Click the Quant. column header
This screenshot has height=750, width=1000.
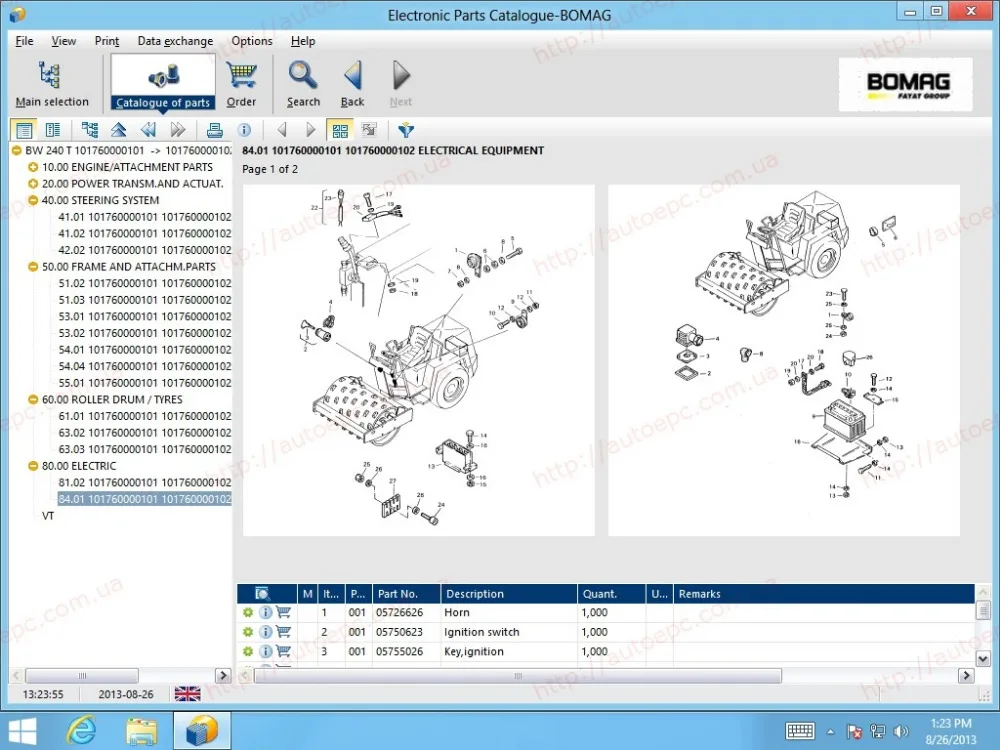point(612,594)
